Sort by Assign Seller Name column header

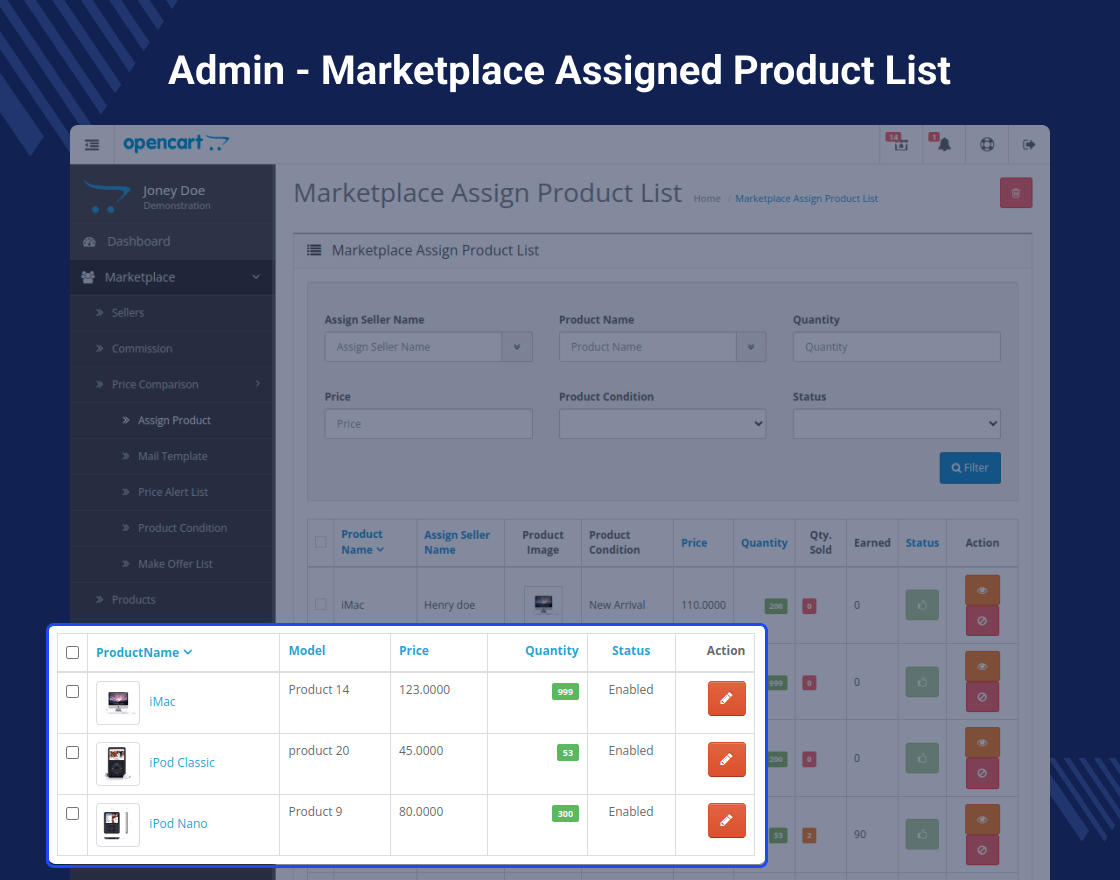[457, 542]
